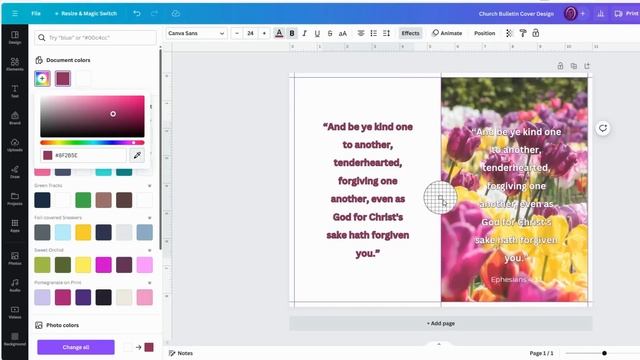Open the Effects panel
Viewport: 640px width, 360px height.
coord(410,33)
